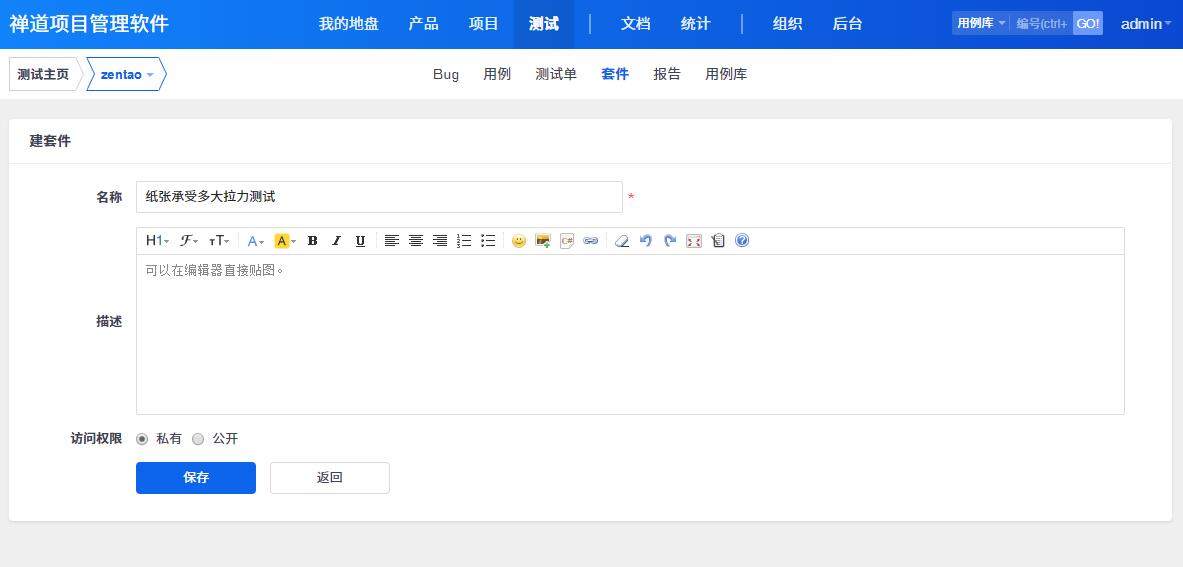Click the 保存 button
This screenshot has width=1183, height=567.
(196, 478)
